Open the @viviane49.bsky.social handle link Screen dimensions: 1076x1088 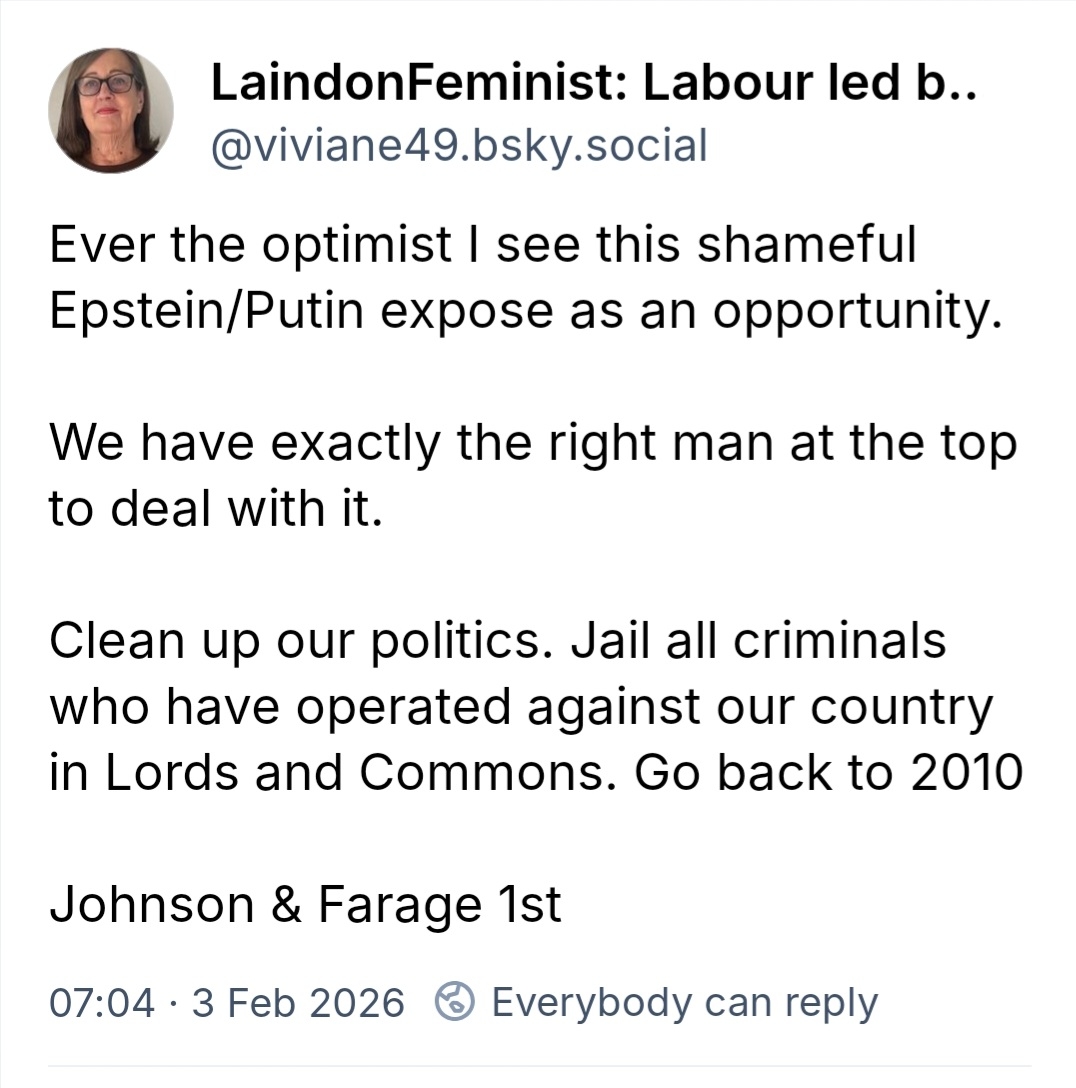pyautogui.click(x=458, y=146)
